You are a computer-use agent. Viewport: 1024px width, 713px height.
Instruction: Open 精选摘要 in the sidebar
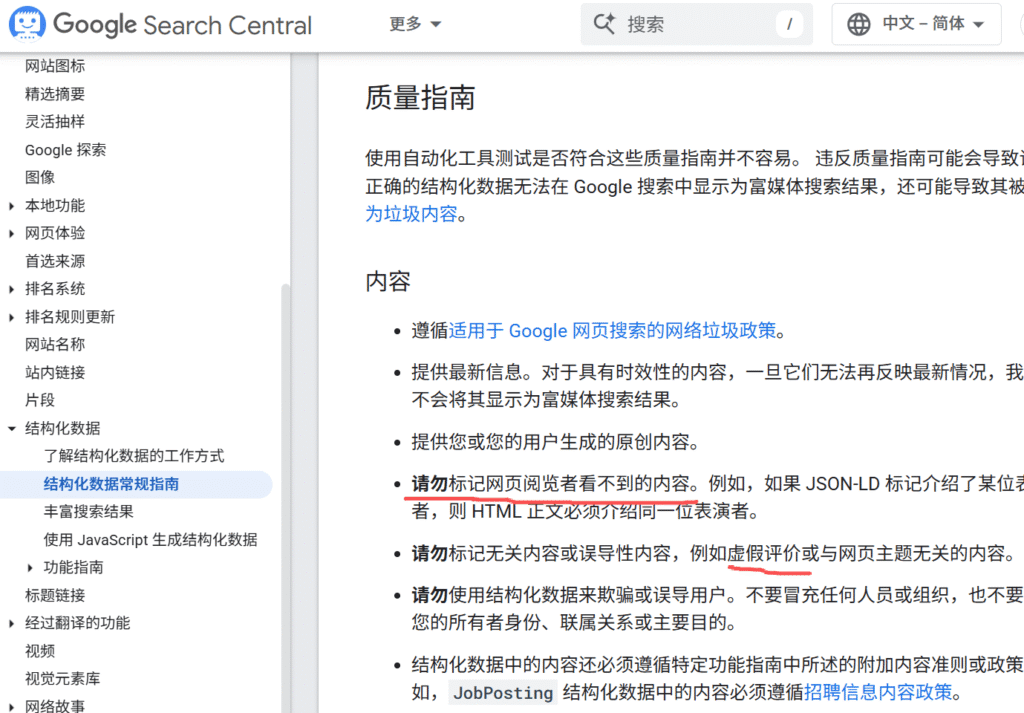point(55,94)
